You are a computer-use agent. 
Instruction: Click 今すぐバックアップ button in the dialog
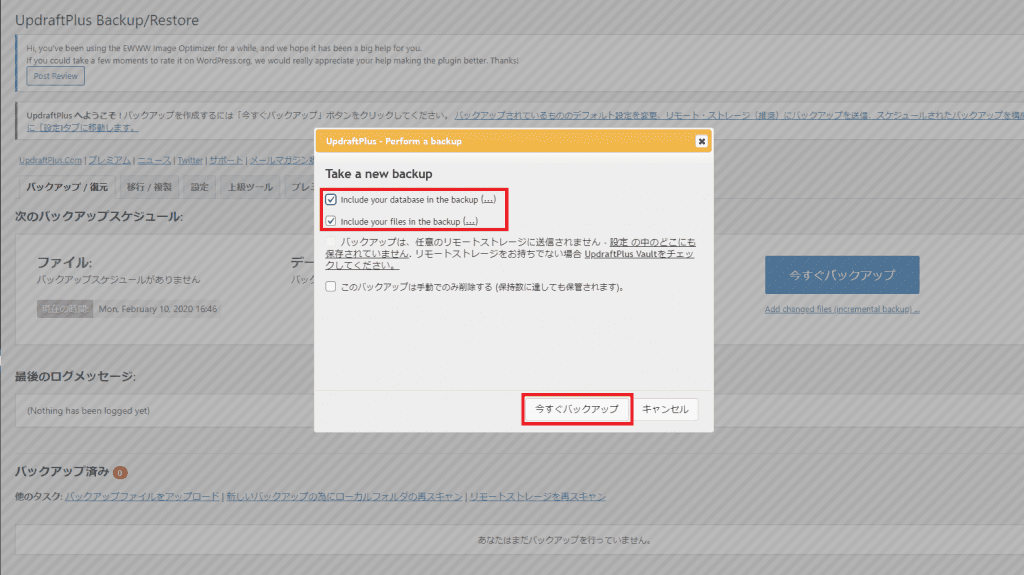[577, 409]
